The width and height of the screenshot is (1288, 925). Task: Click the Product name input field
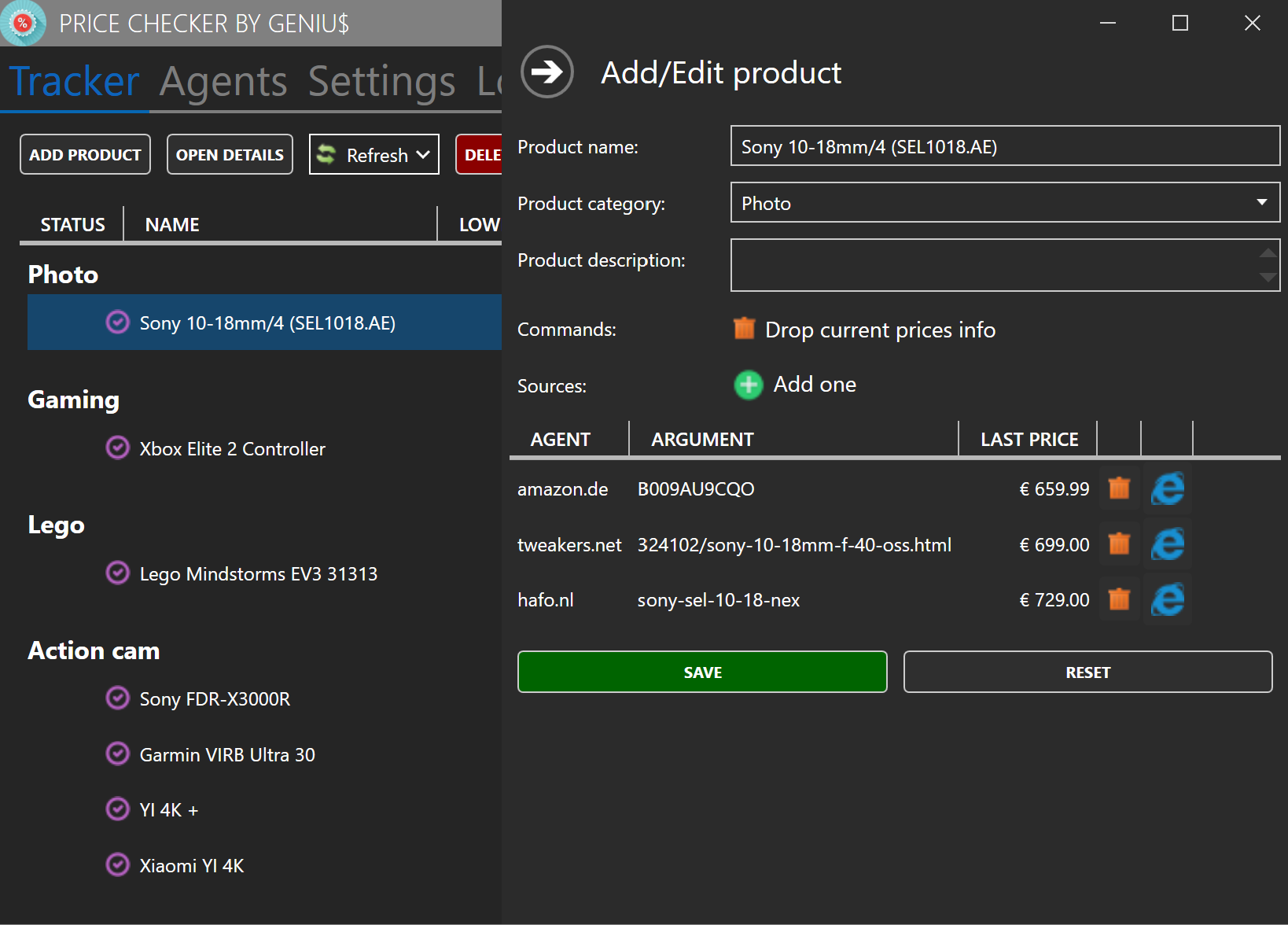(x=1005, y=146)
